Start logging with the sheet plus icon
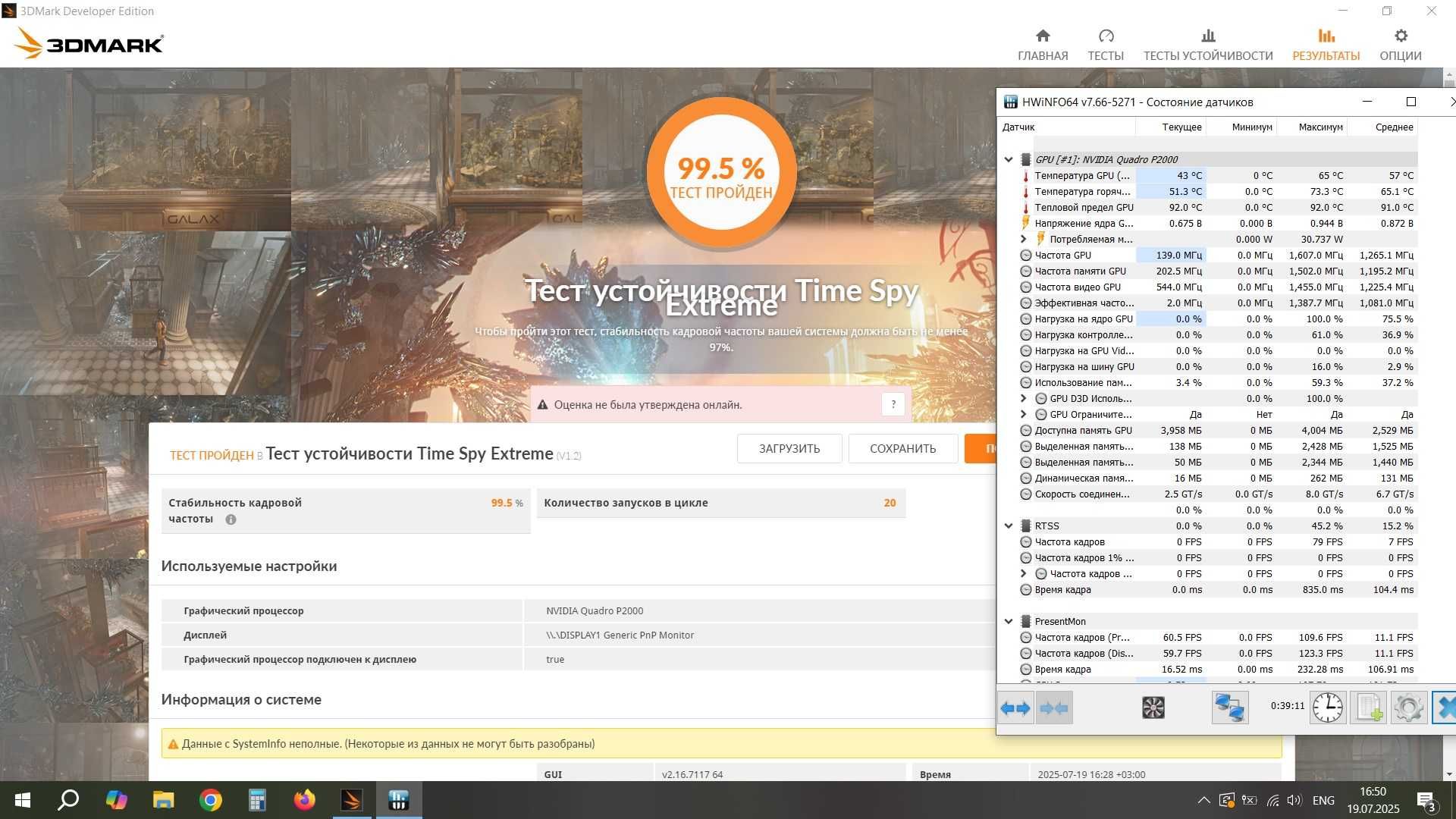This screenshot has width=1456, height=819. click(1369, 708)
